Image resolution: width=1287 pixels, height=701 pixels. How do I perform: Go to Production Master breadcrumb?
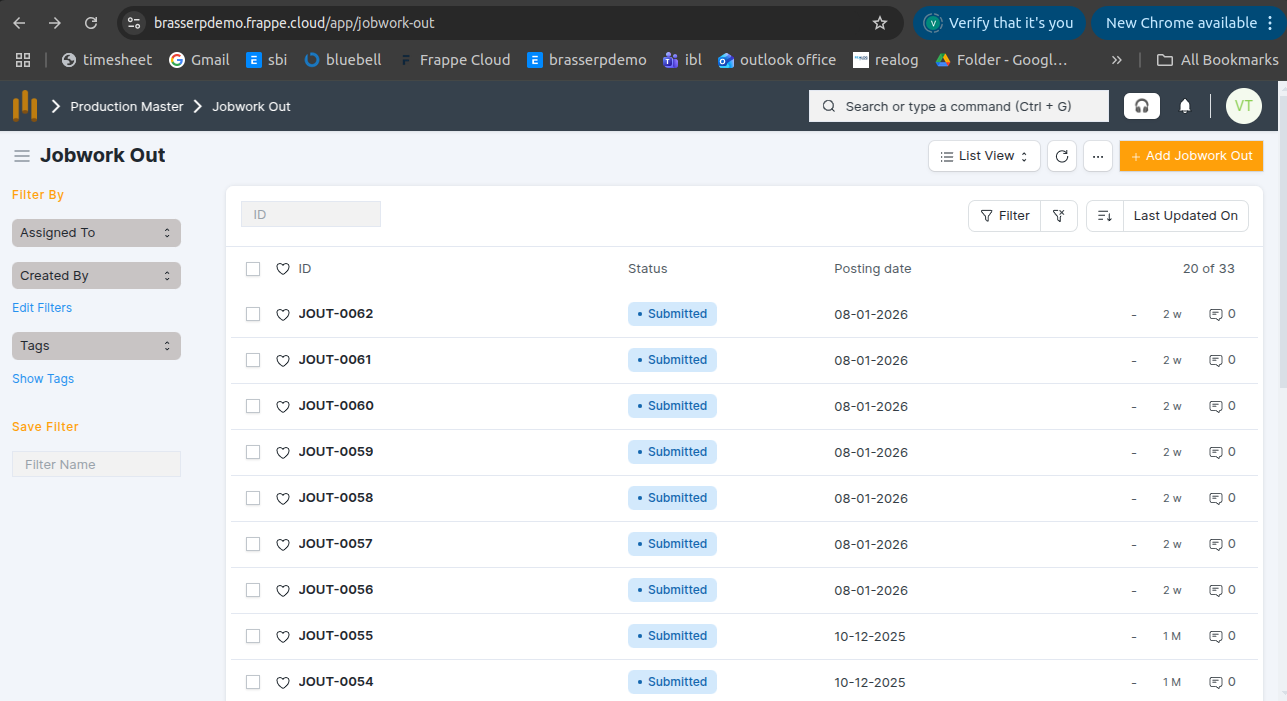127,106
